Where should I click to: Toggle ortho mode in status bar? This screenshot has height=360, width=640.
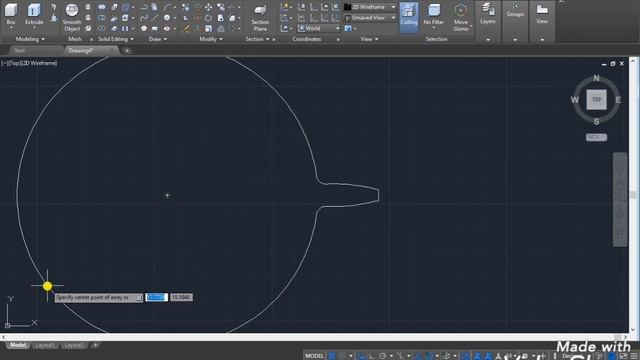tap(372, 356)
